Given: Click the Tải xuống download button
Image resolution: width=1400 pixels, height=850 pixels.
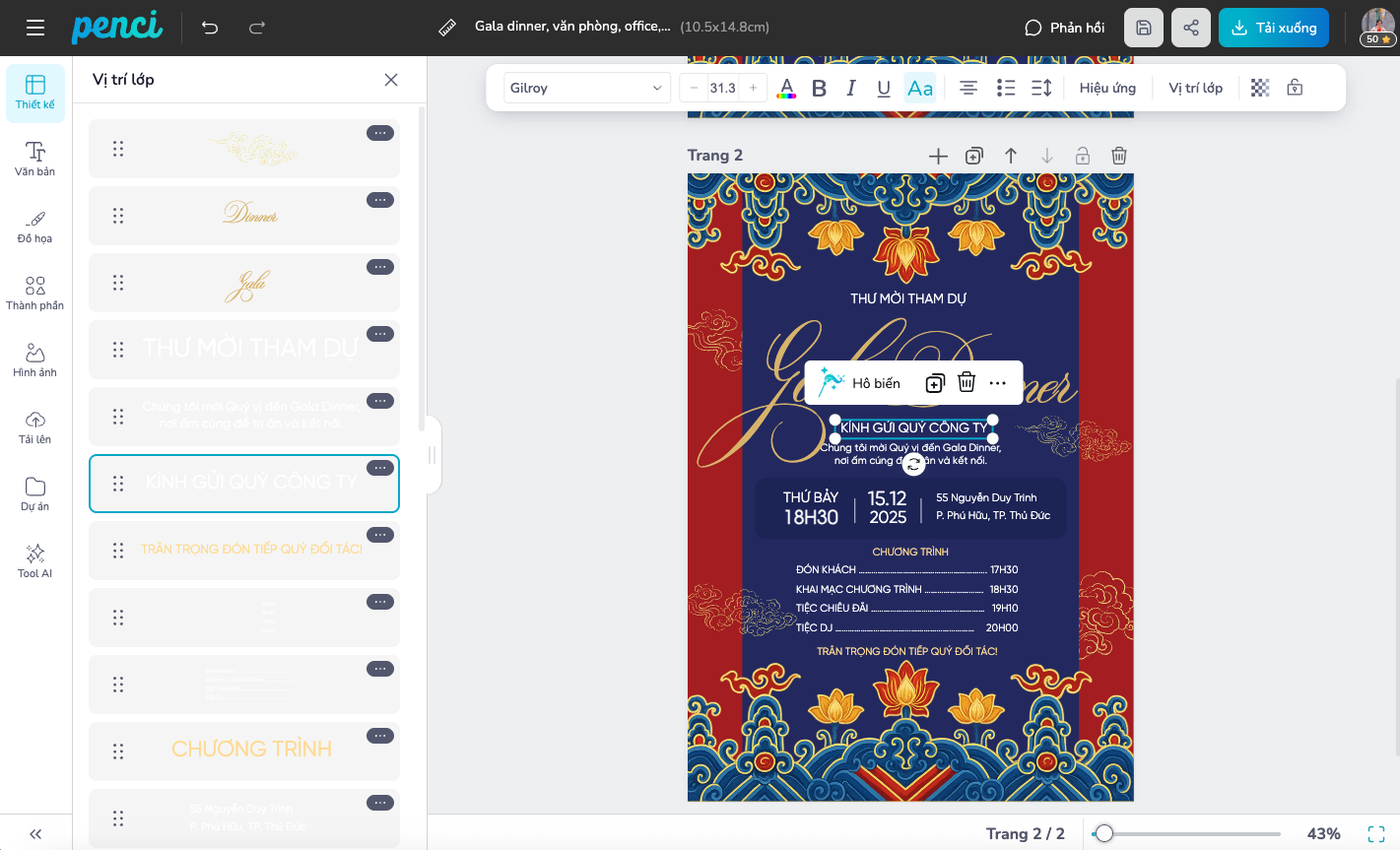Looking at the screenshot, I should [1273, 28].
